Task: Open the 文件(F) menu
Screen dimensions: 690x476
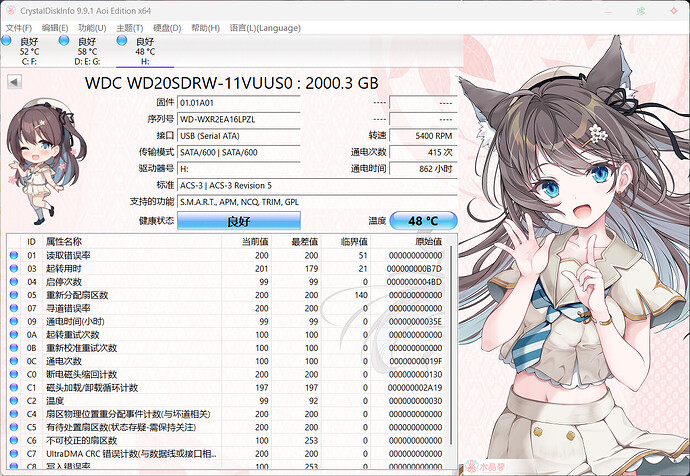Action: pos(18,28)
